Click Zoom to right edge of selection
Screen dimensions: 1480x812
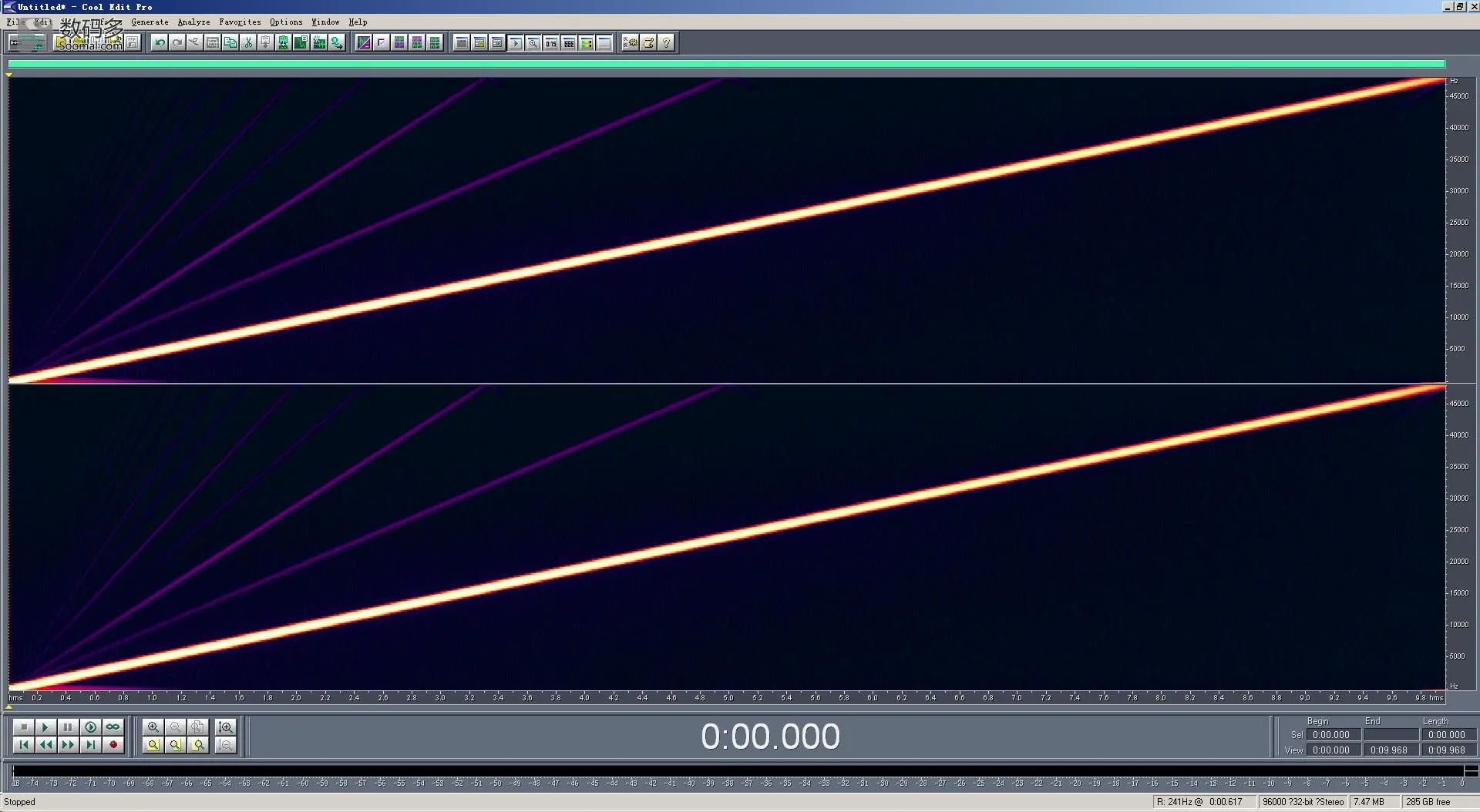198,744
